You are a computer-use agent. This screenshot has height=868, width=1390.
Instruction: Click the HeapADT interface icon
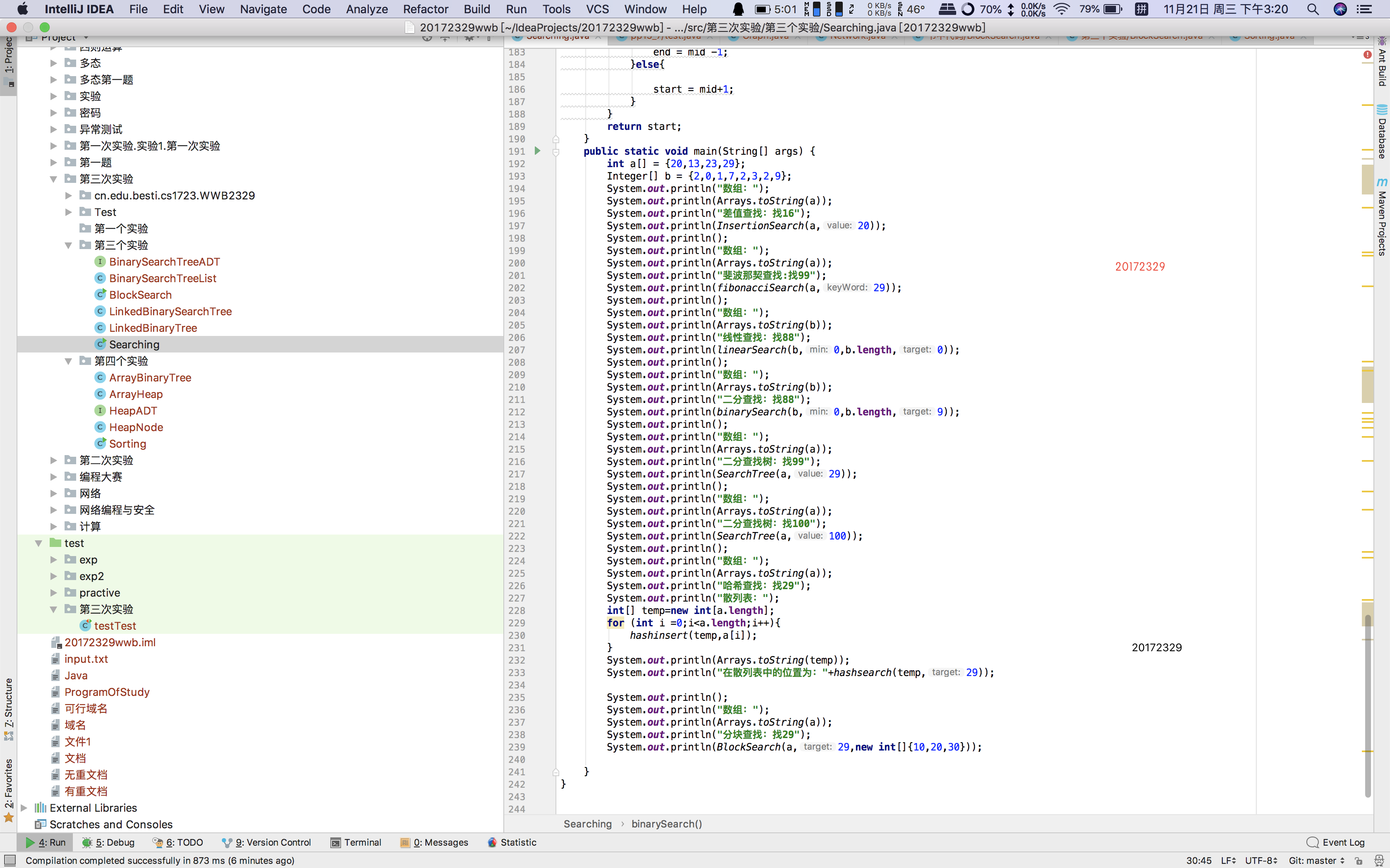point(100,410)
